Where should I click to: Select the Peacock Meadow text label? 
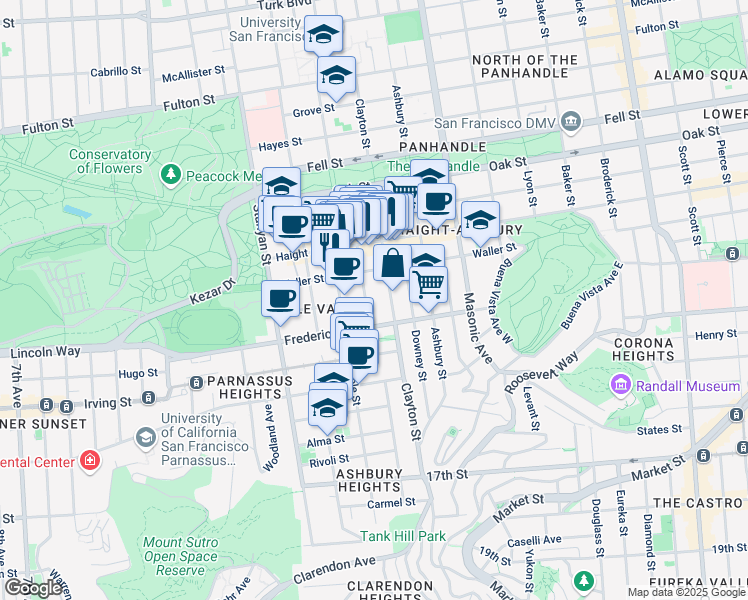(224, 176)
